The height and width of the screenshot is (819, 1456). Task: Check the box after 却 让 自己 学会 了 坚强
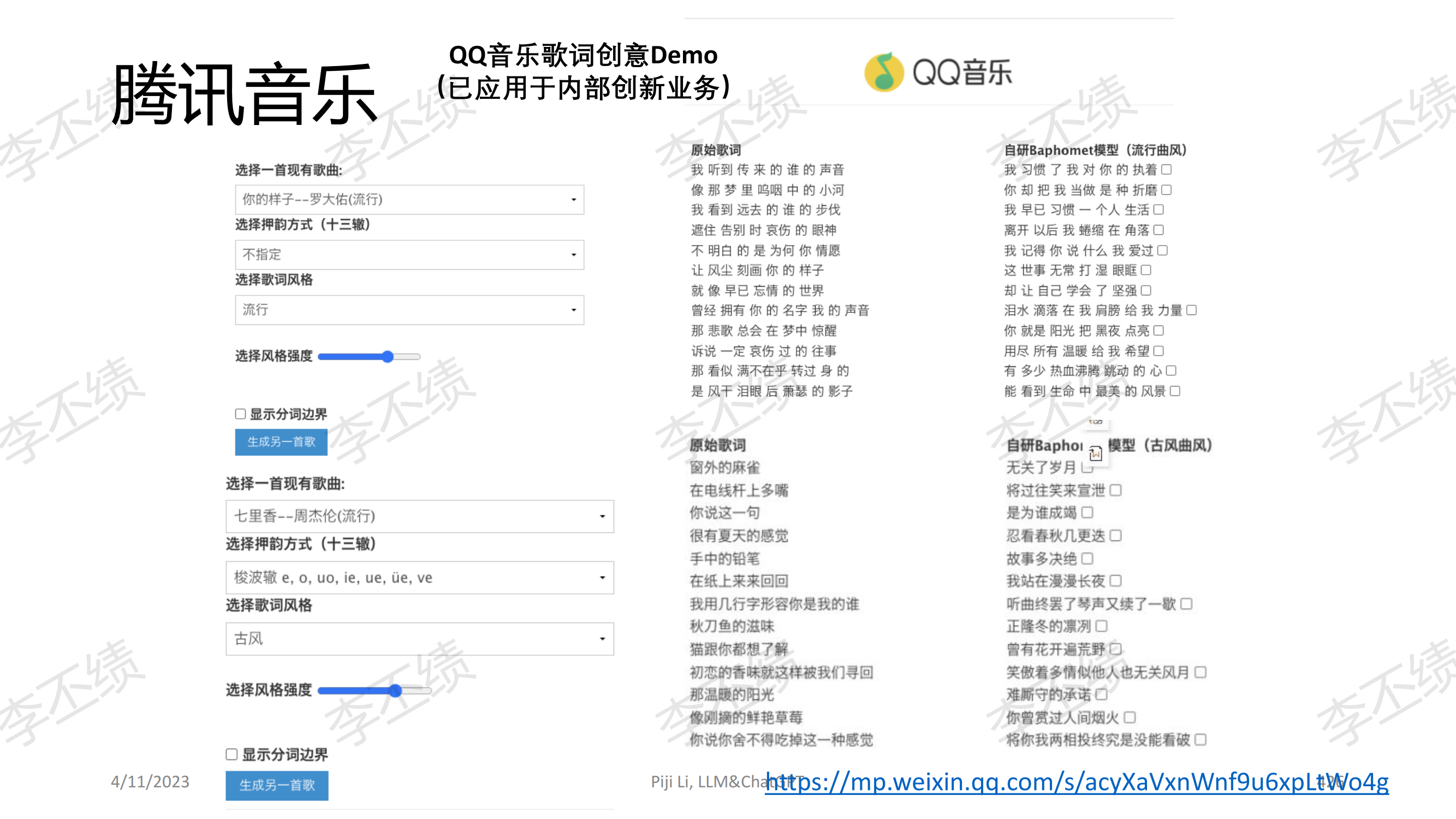1146,290
